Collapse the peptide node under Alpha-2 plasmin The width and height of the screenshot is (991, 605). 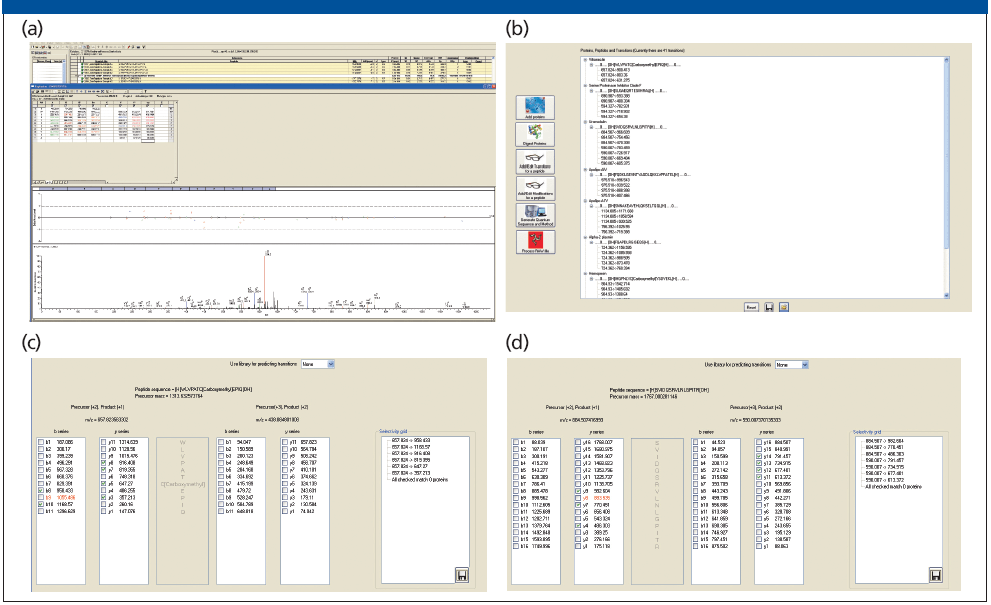click(592, 243)
